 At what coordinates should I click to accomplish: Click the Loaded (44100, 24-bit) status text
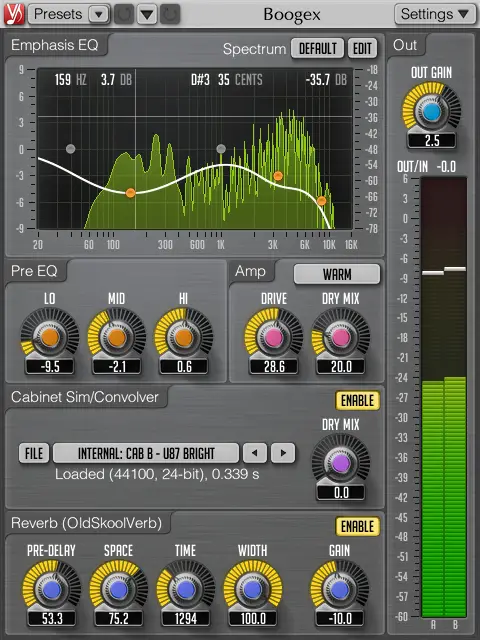[x=157, y=474]
